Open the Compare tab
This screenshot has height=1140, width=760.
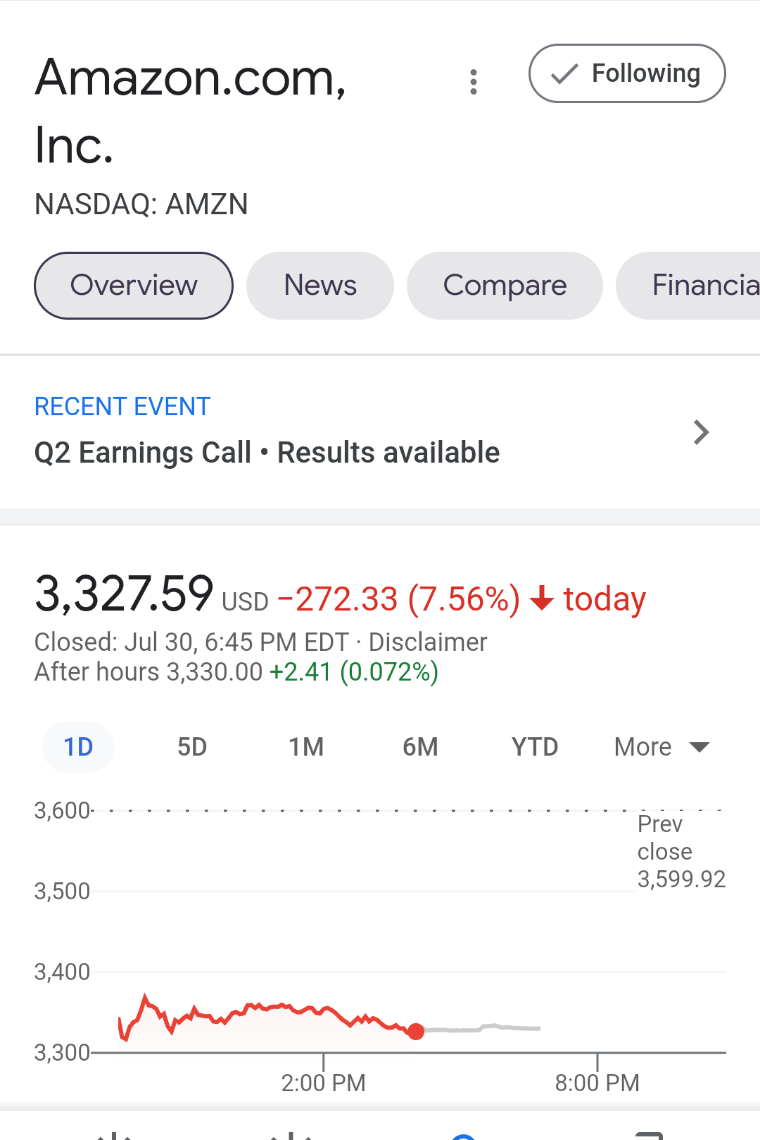(505, 286)
